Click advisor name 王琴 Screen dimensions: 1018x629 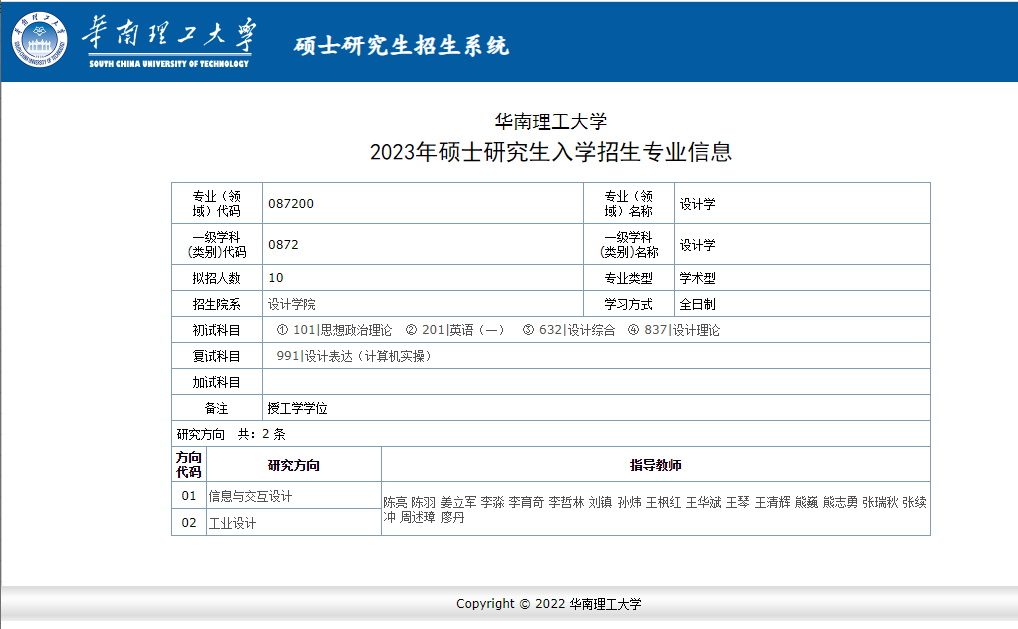pyautogui.click(x=738, y=502)
